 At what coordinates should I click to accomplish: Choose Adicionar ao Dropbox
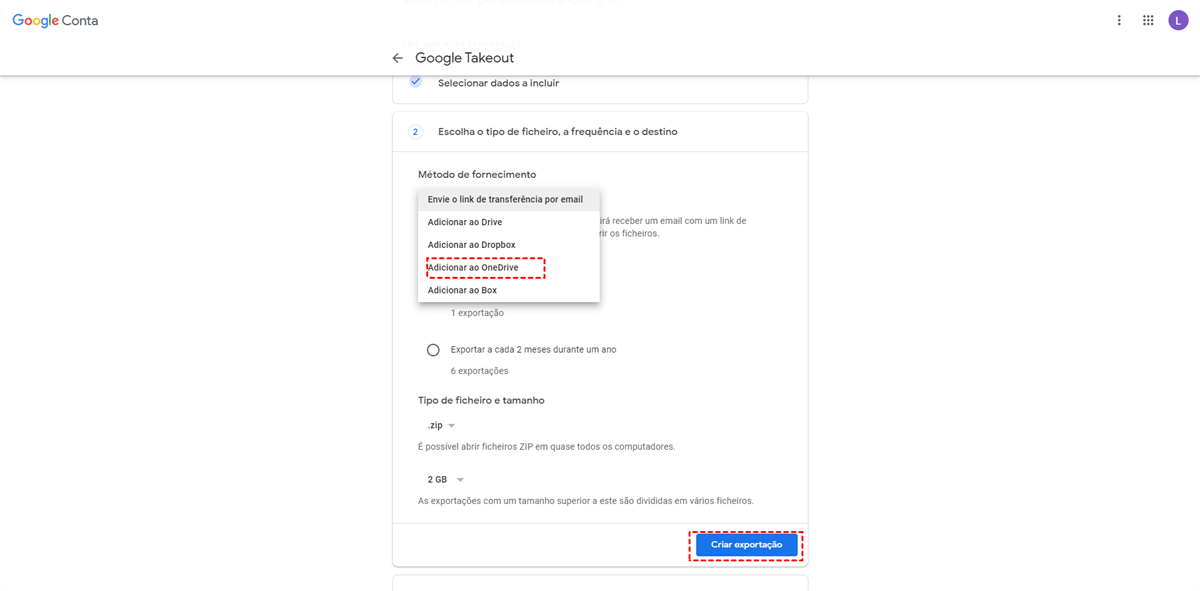[509, 245]
